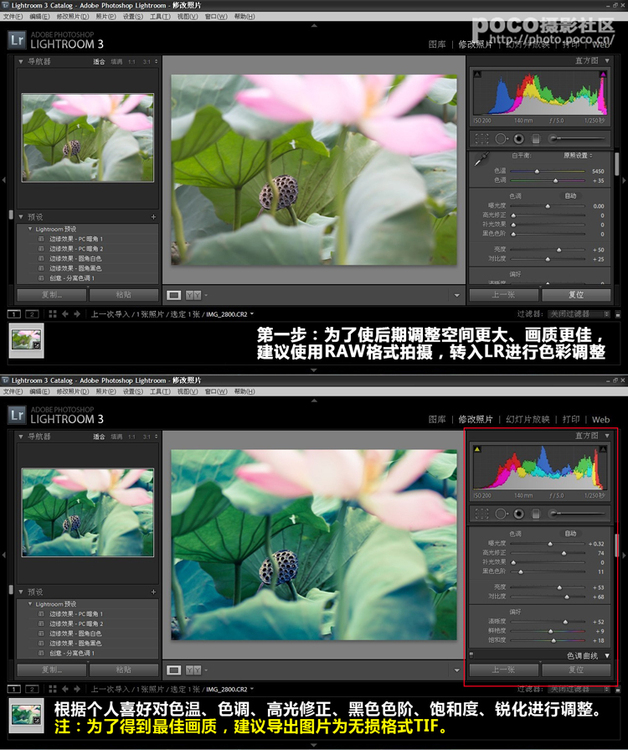Select Crop Overlay tool in lower Lightroom window
Image resolution: width=628 pixels, height=750 pixels.
tap(482, 514)
